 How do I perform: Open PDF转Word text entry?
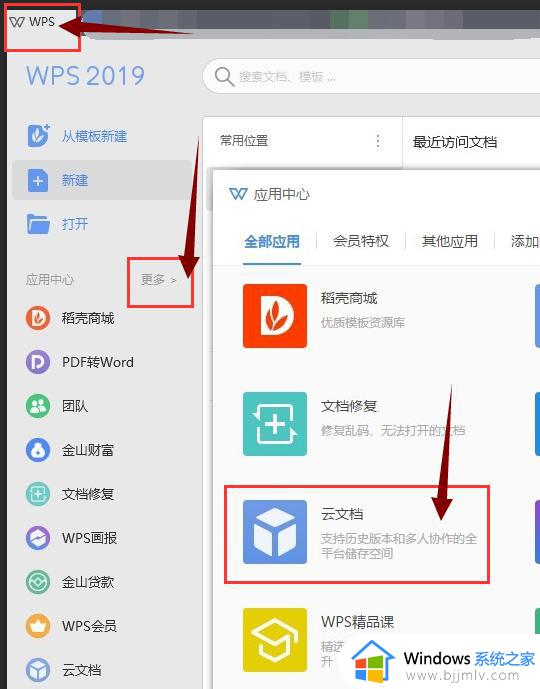(98, 362)
